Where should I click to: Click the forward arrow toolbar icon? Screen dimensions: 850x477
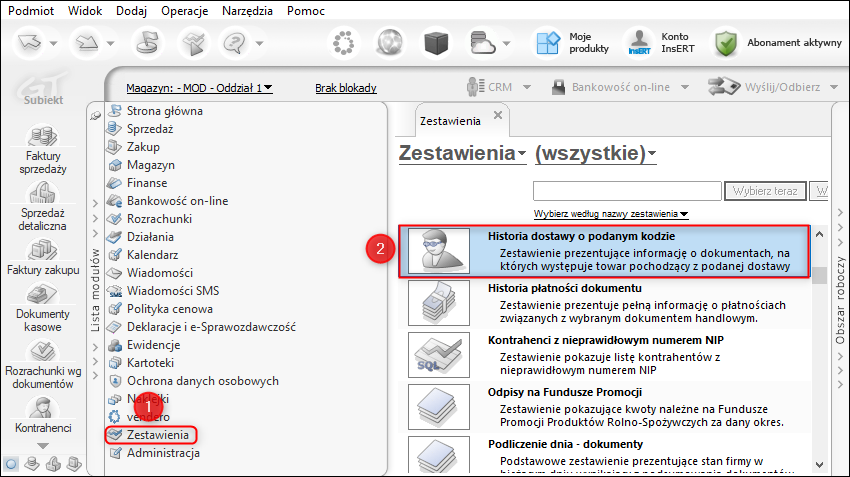coord(87,42)
